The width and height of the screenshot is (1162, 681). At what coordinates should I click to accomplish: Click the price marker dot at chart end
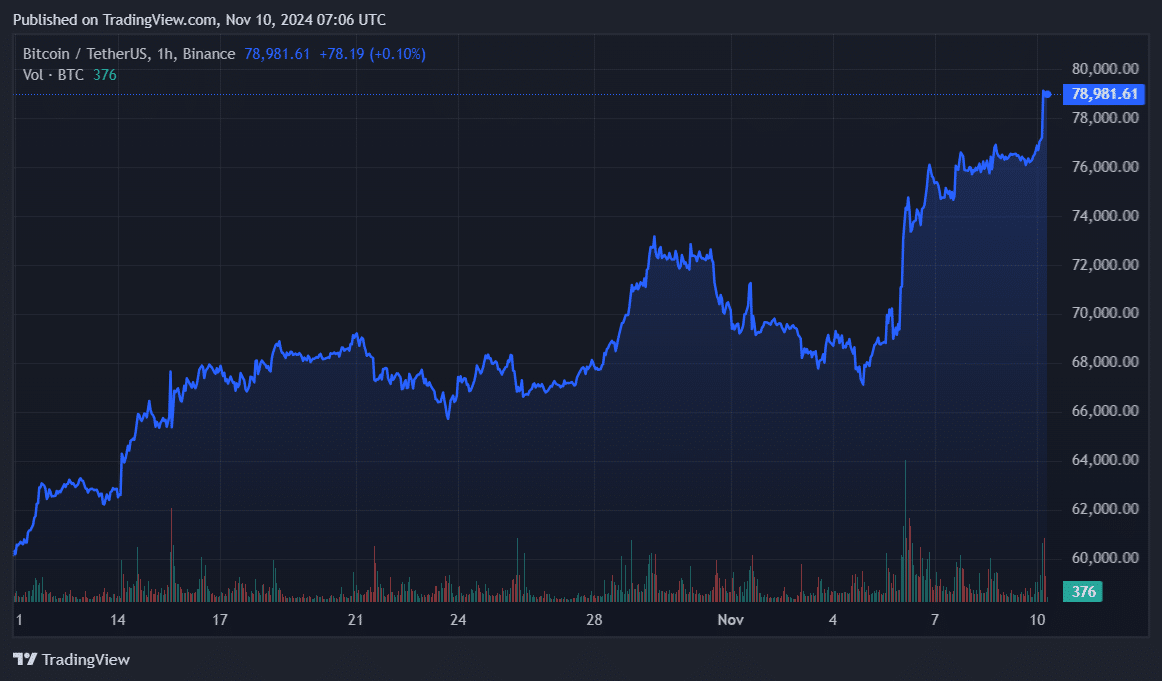(1045, 93)
